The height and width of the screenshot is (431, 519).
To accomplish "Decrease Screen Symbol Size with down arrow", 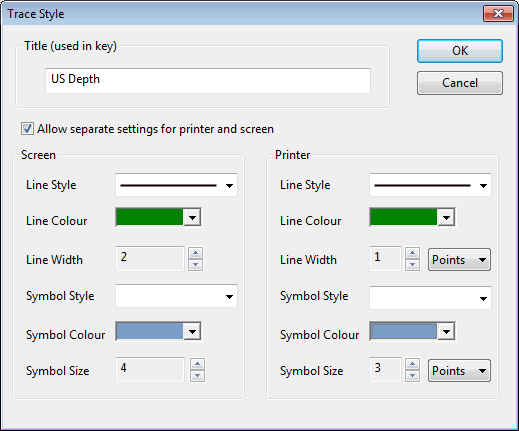I will (197, 376).
